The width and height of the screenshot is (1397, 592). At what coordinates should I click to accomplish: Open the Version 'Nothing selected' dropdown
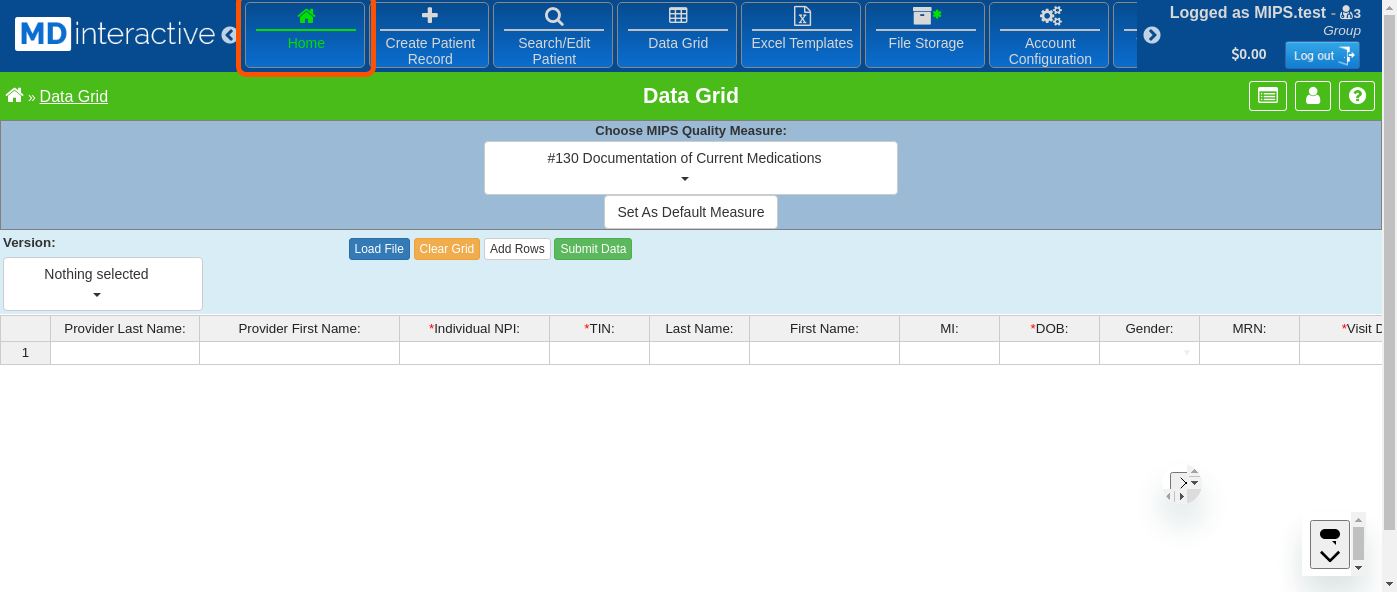click(x=103, y=284)
